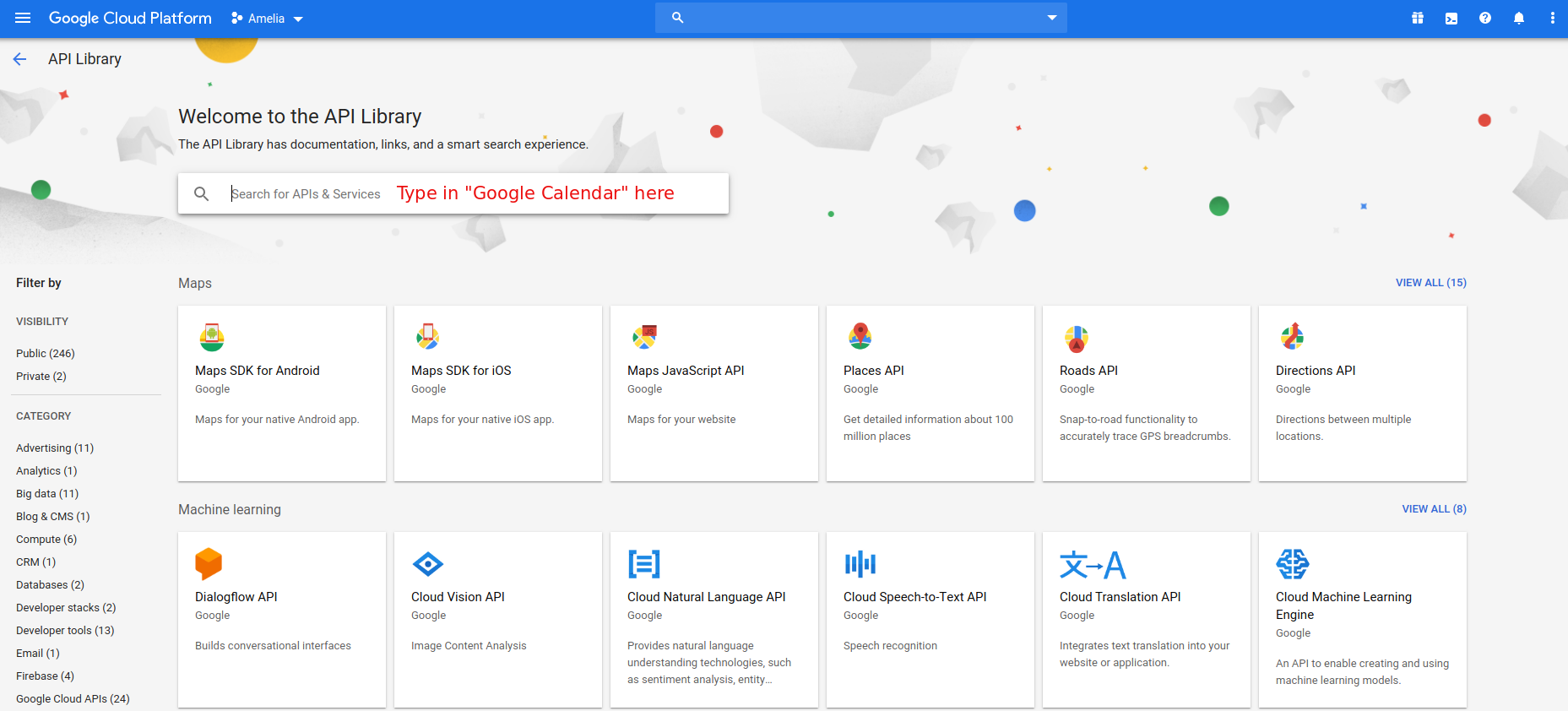The image size is (1568, 711).
Task: Show notifications bell
Action: coord(1519,18)
